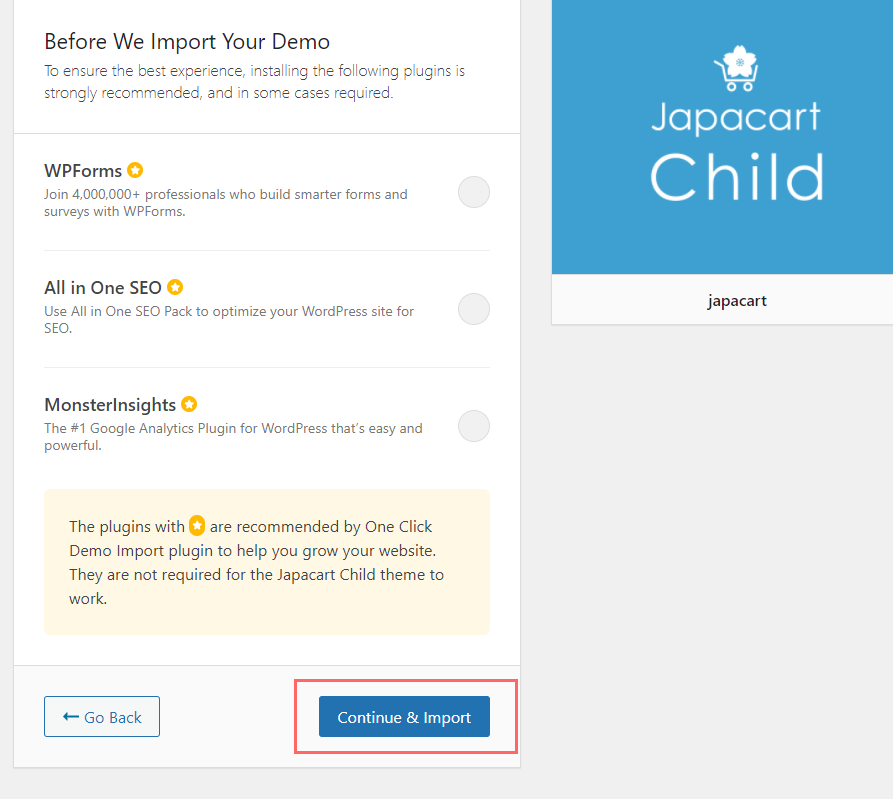This screenshot has height=799, width=893.
Task: Click the 'Before We Import Your Demo' heading
Action: pos(187,42)
